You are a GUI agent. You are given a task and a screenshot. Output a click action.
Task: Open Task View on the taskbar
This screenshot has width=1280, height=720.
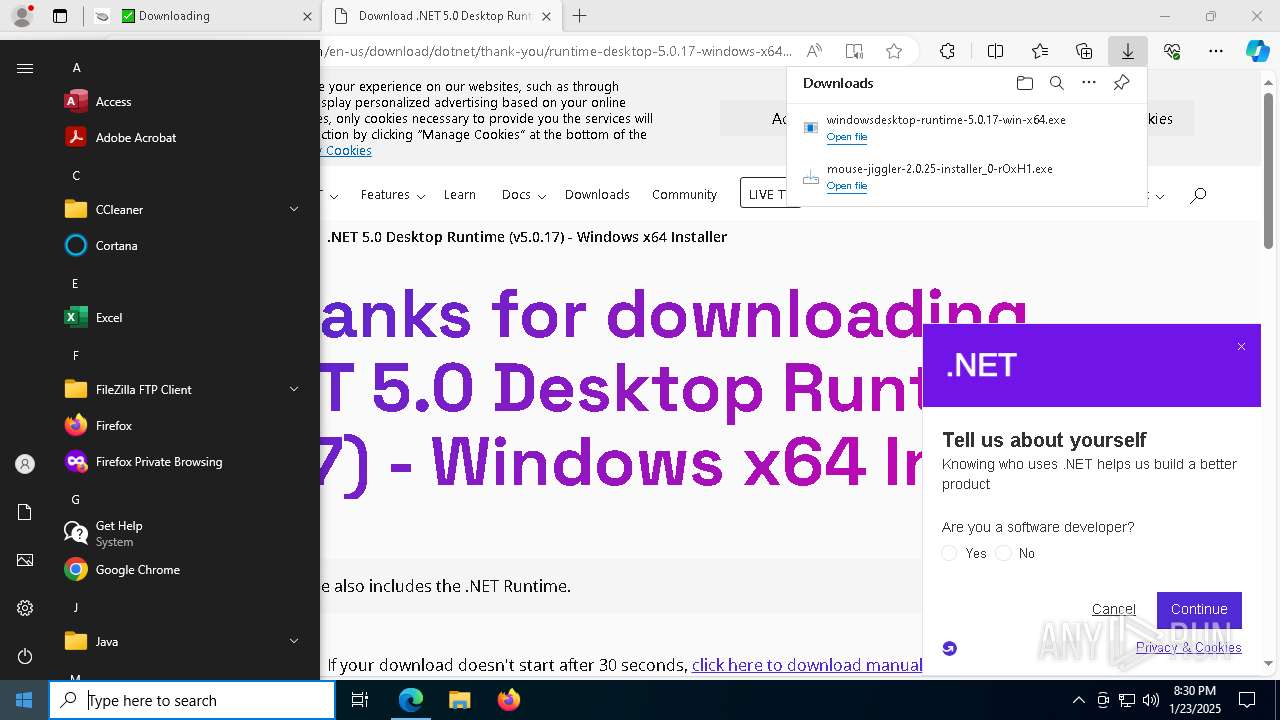(360, 700)
